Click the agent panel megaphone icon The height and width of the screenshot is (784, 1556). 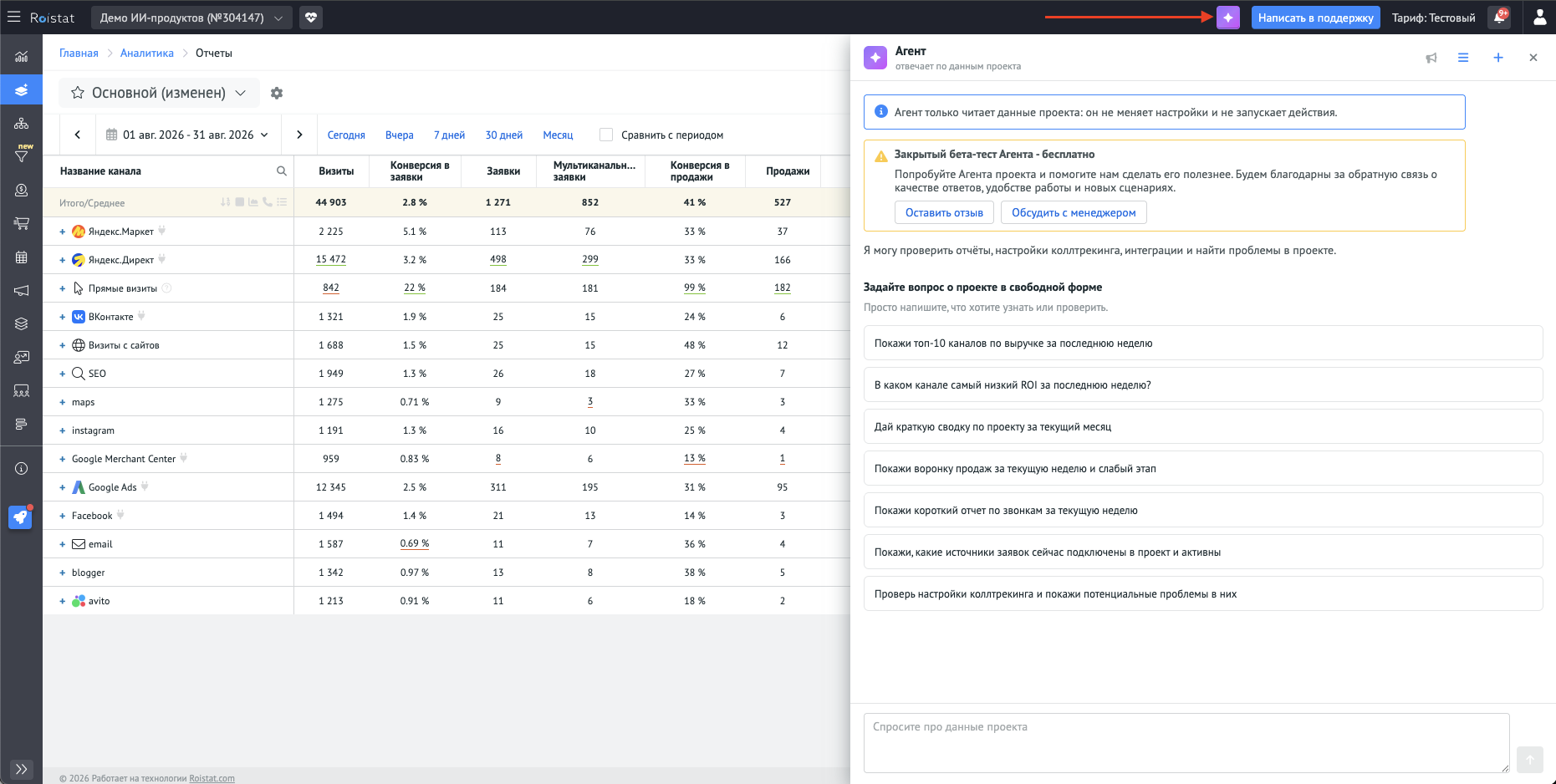pyautogui.click(x=1431, y=58)
